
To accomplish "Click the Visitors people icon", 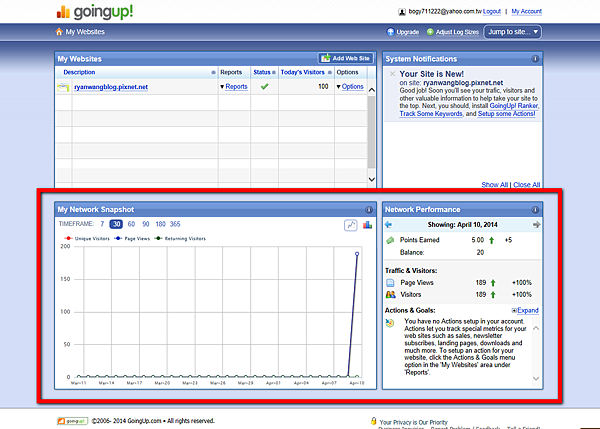I will pos(391,295).
